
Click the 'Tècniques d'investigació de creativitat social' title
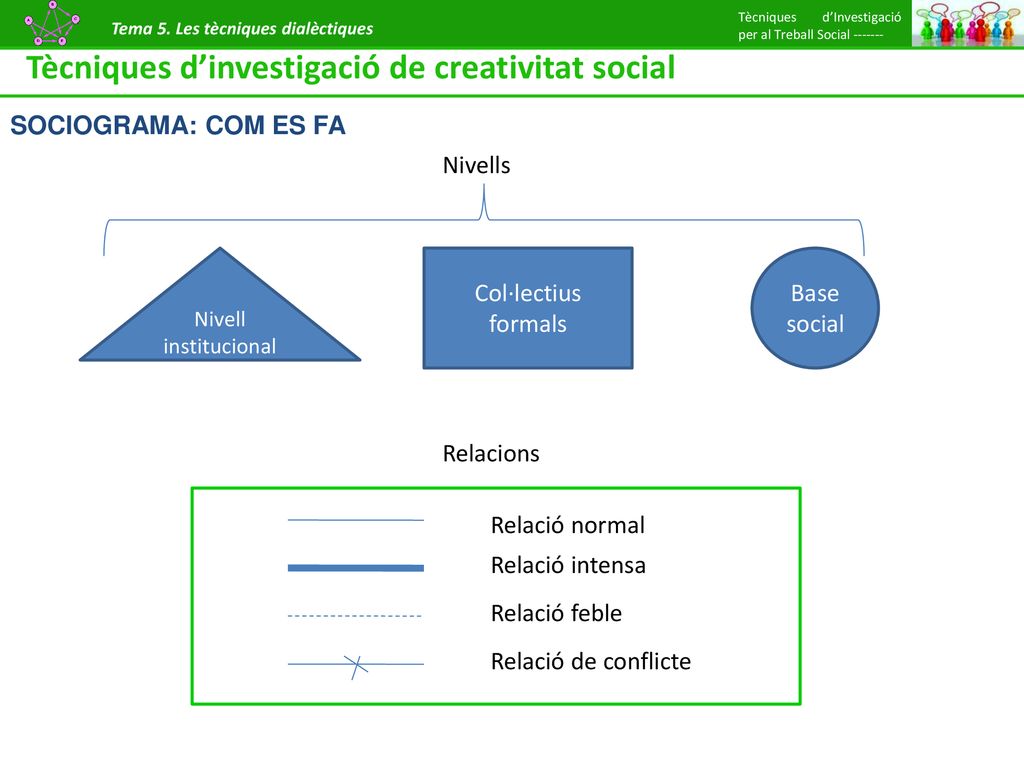tap(351, 68)
